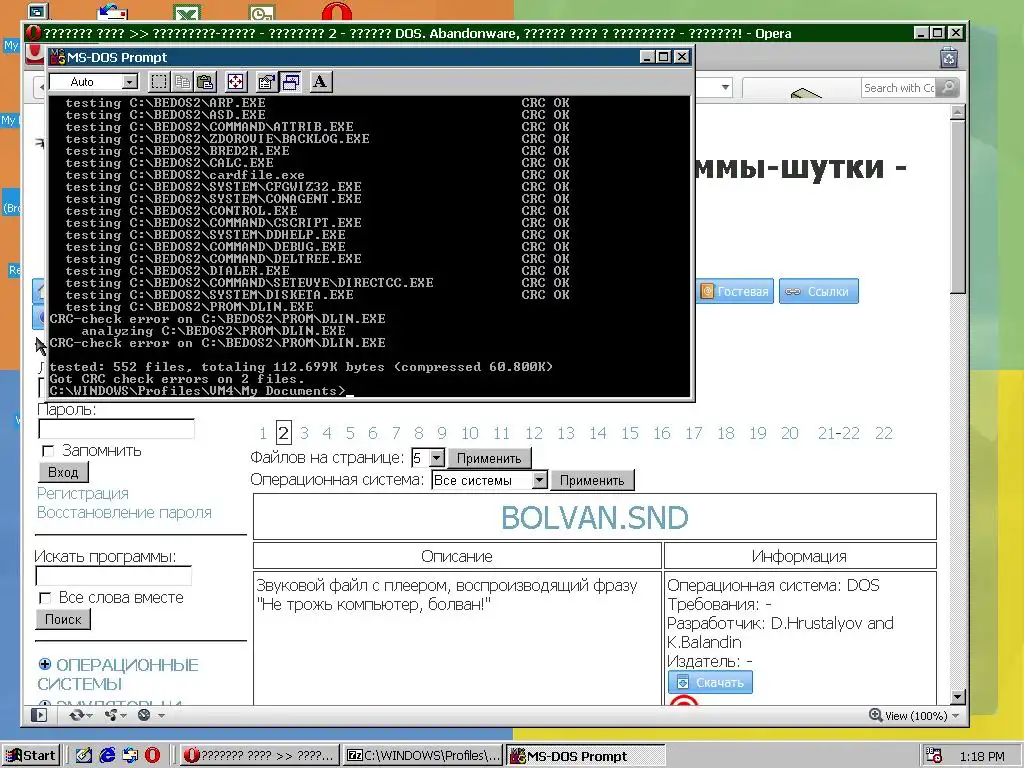The width and height of the screenshot is (1024, 768).
Task: Check the Все слова вместе checkbox
Action: [45, 598]
